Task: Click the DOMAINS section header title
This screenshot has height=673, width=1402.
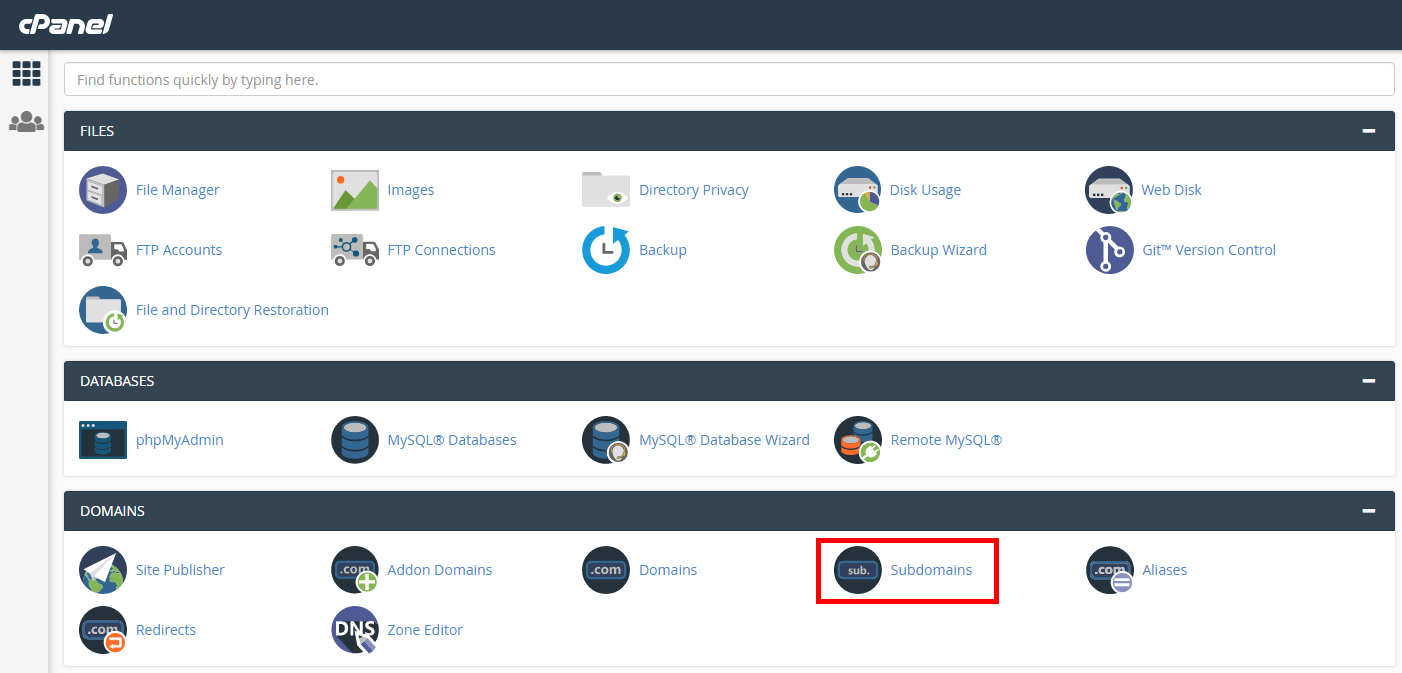Action: 112,511
